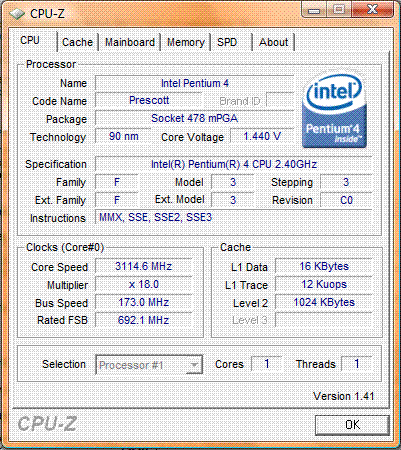Open the SPD tab
Image resolution: width=401 pixels, height=450 pixels.
[x=227, y=42]
